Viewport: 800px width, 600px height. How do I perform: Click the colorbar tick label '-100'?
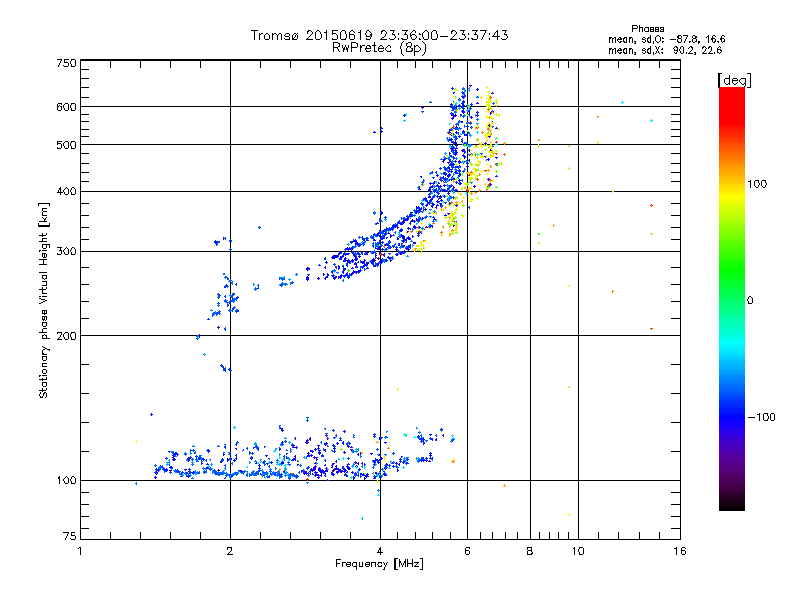click(761, 417)
